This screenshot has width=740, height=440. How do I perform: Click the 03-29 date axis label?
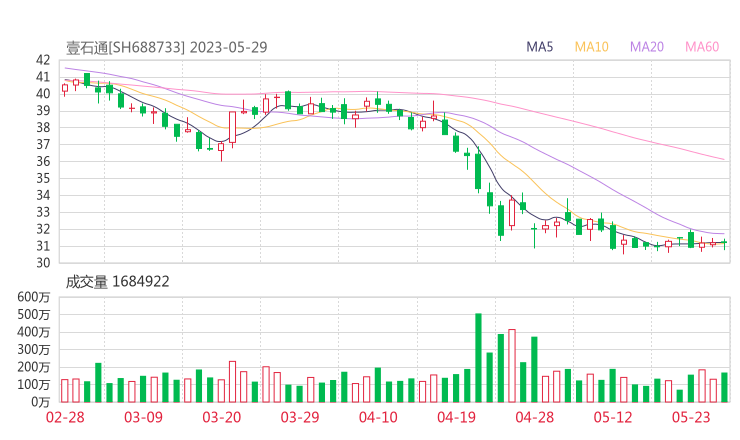tap(300, 417)
